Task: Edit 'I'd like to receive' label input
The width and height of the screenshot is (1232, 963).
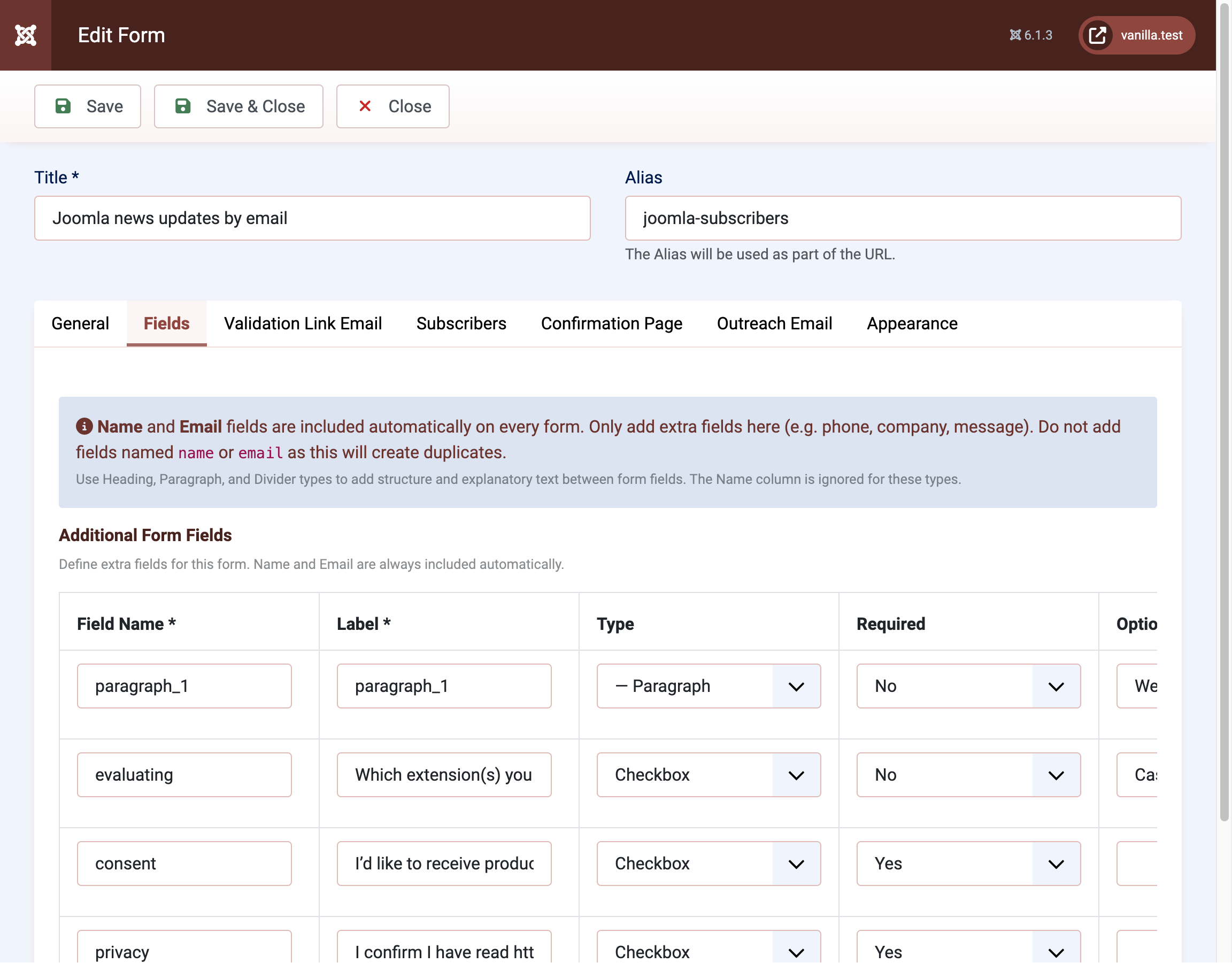Action: coord(444,863)
